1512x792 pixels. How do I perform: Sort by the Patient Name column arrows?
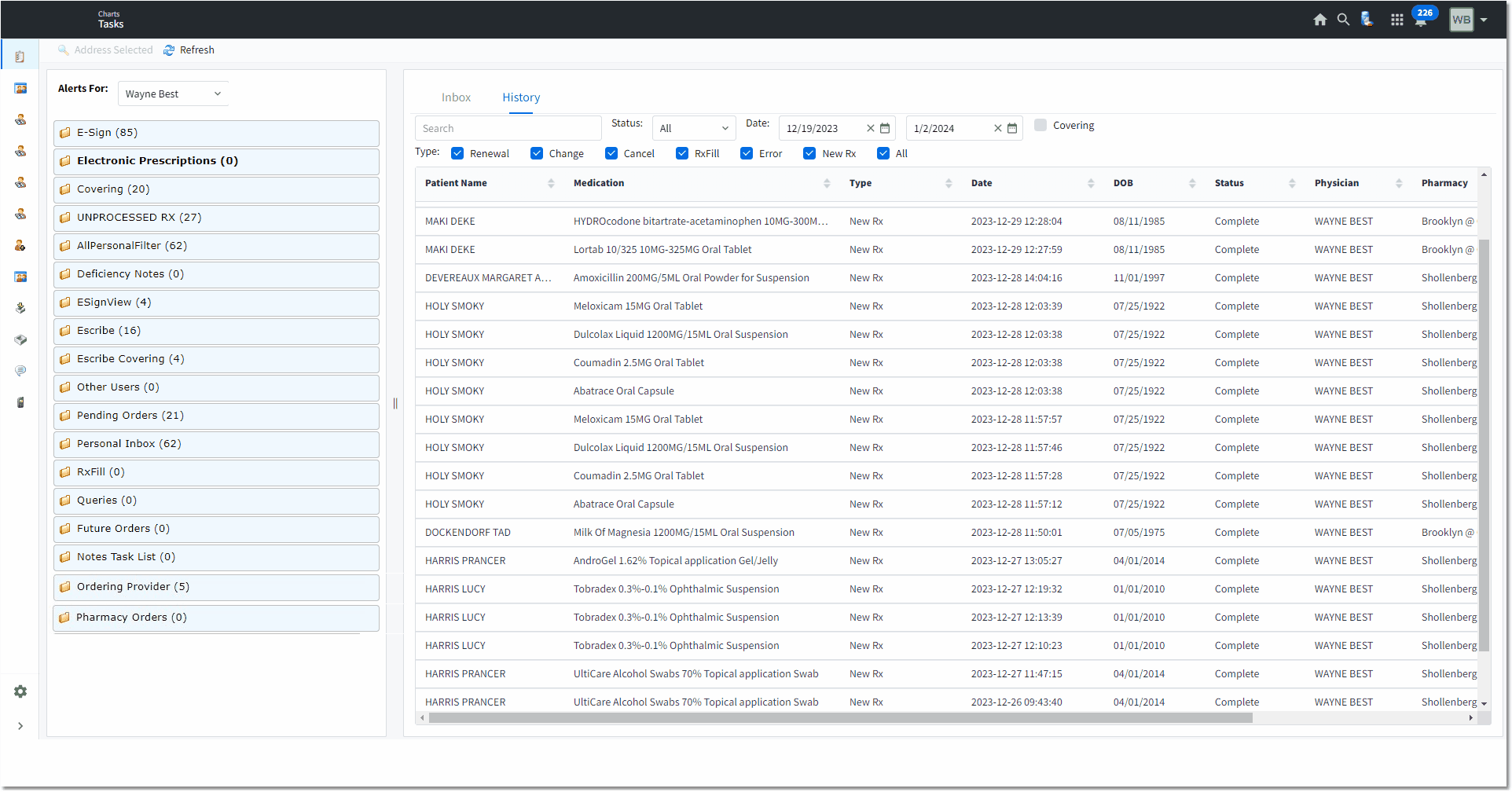point(551,183)
